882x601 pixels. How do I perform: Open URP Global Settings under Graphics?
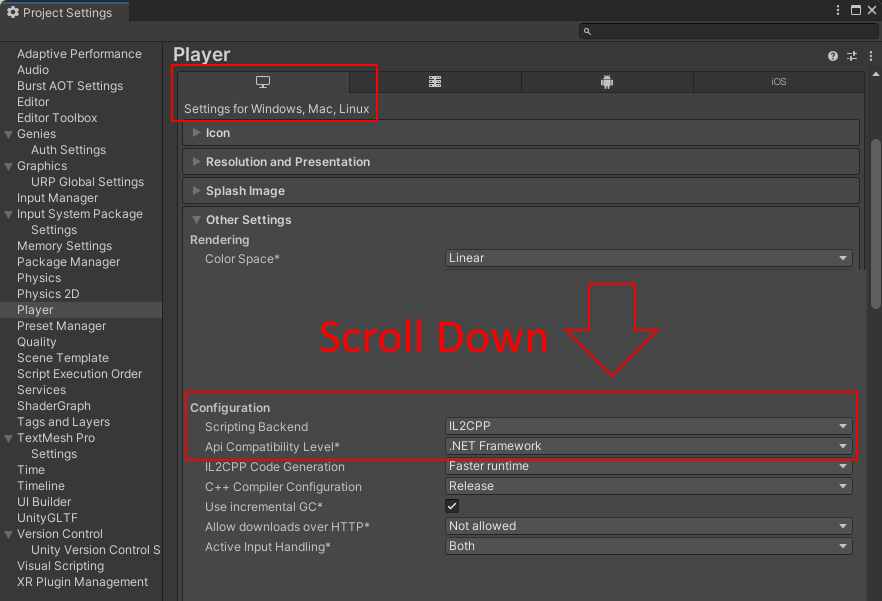pos(87,182)
